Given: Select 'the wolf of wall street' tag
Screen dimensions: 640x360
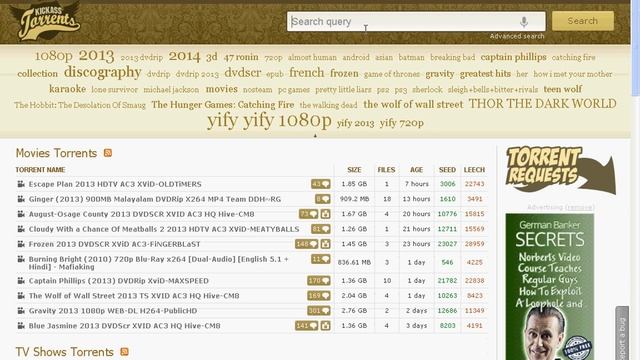Looking at the screenshot, I should click(x=413, y=104).
